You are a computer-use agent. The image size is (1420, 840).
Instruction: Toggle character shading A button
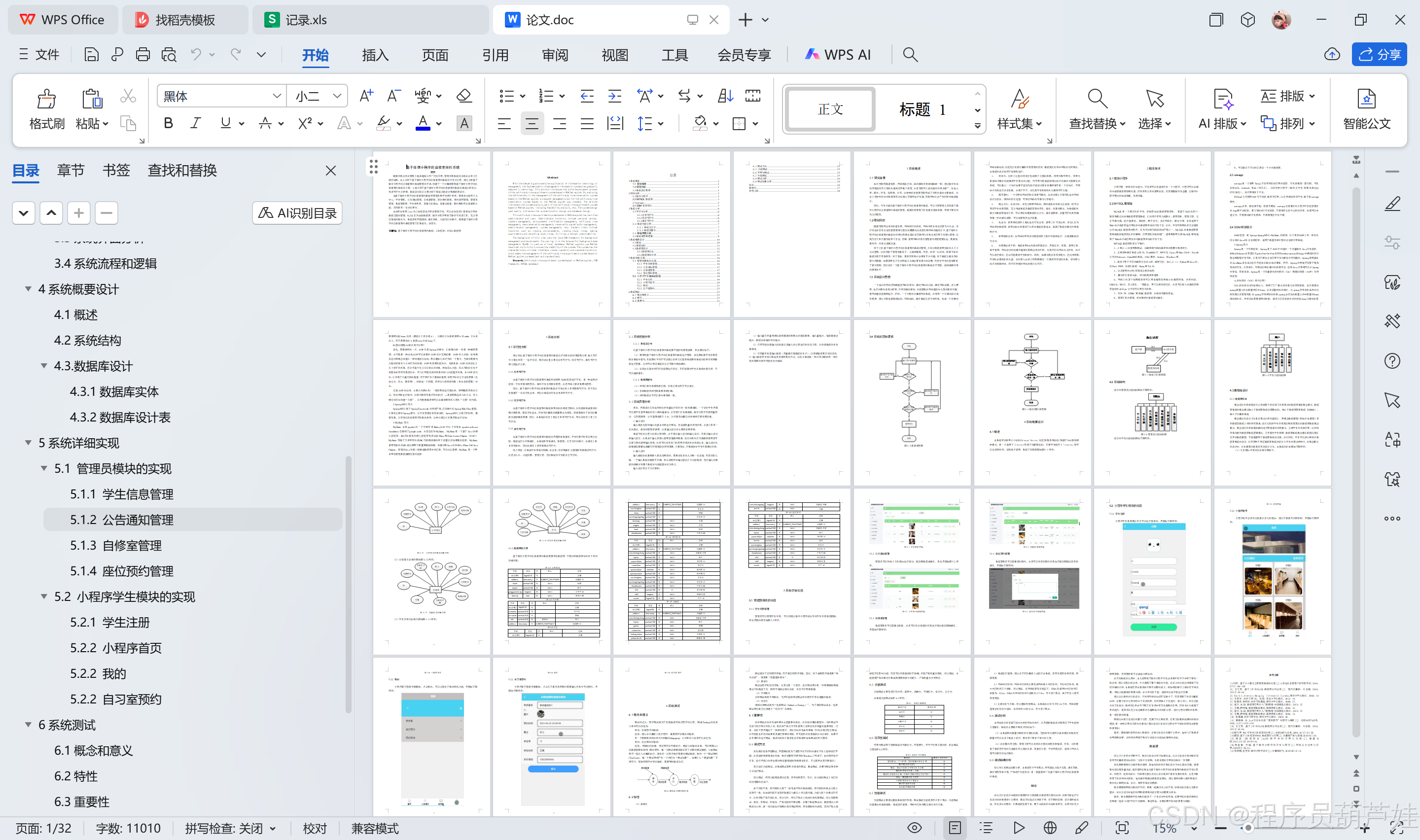(x=464, y=123)
